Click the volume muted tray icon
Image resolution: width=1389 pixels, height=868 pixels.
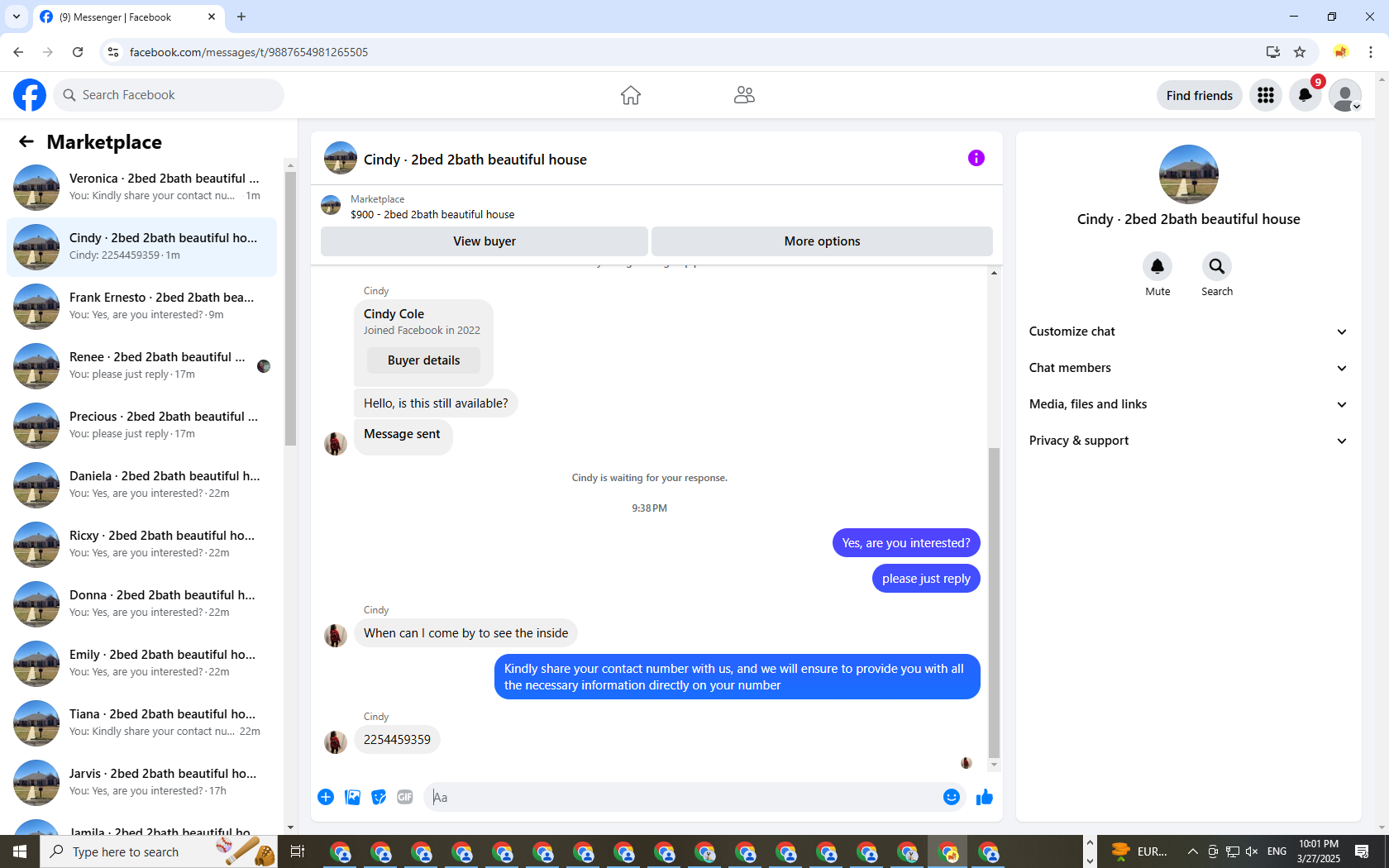tap(1252, 851)
